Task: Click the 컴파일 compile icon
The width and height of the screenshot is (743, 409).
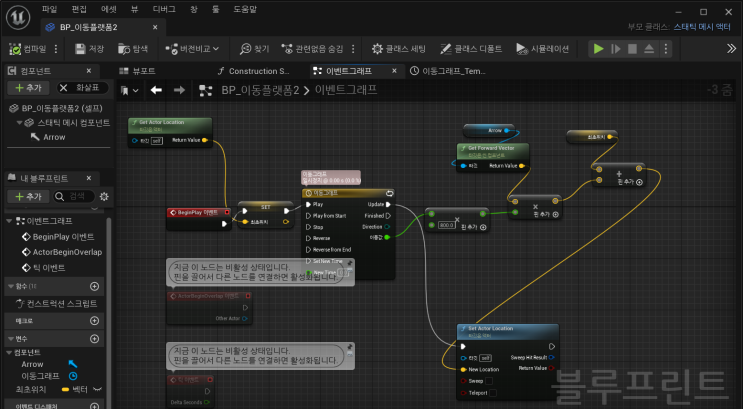Action: click(15, 49)
